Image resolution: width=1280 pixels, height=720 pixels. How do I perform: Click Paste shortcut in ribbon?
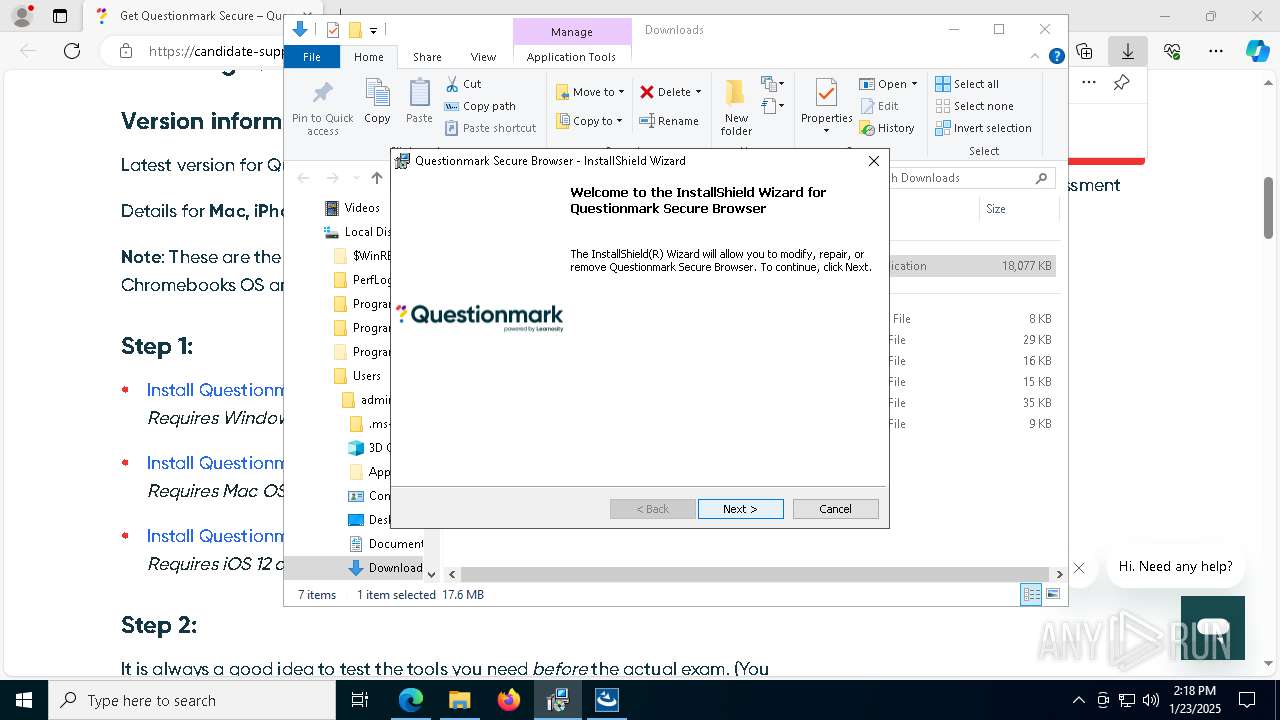point(490,128)
